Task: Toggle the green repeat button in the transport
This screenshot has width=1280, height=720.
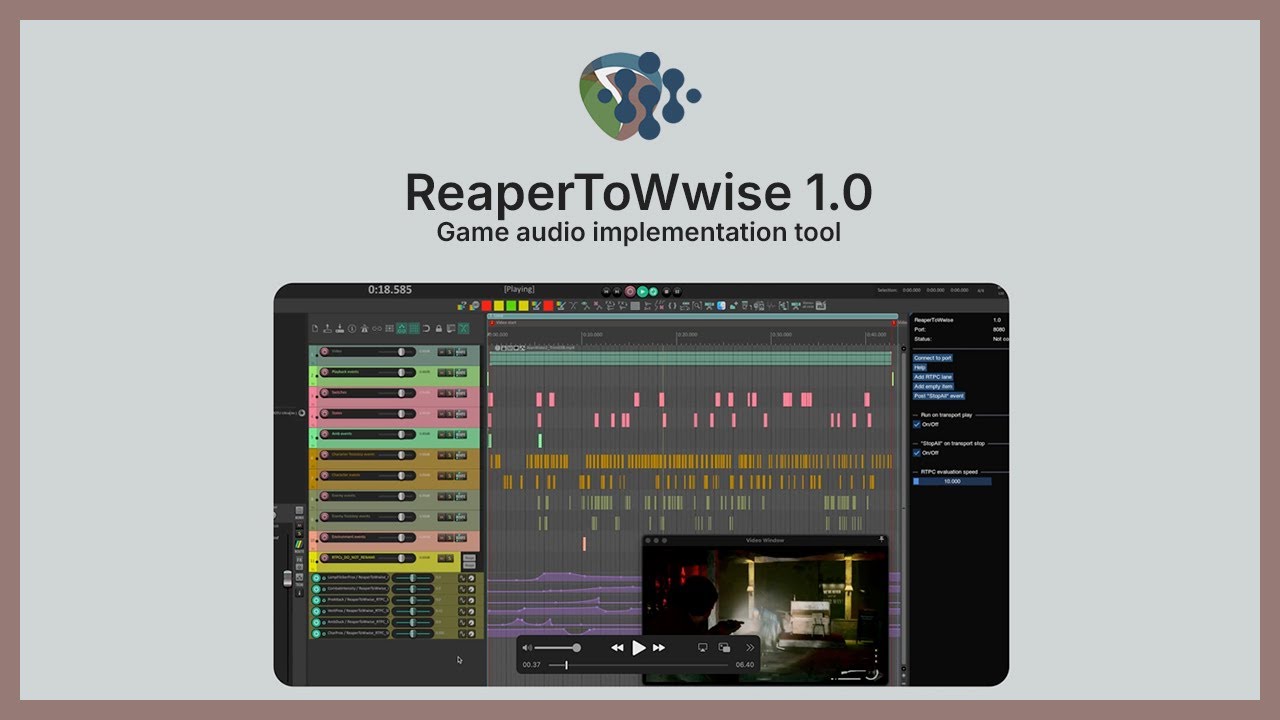Action: point(653,291)
